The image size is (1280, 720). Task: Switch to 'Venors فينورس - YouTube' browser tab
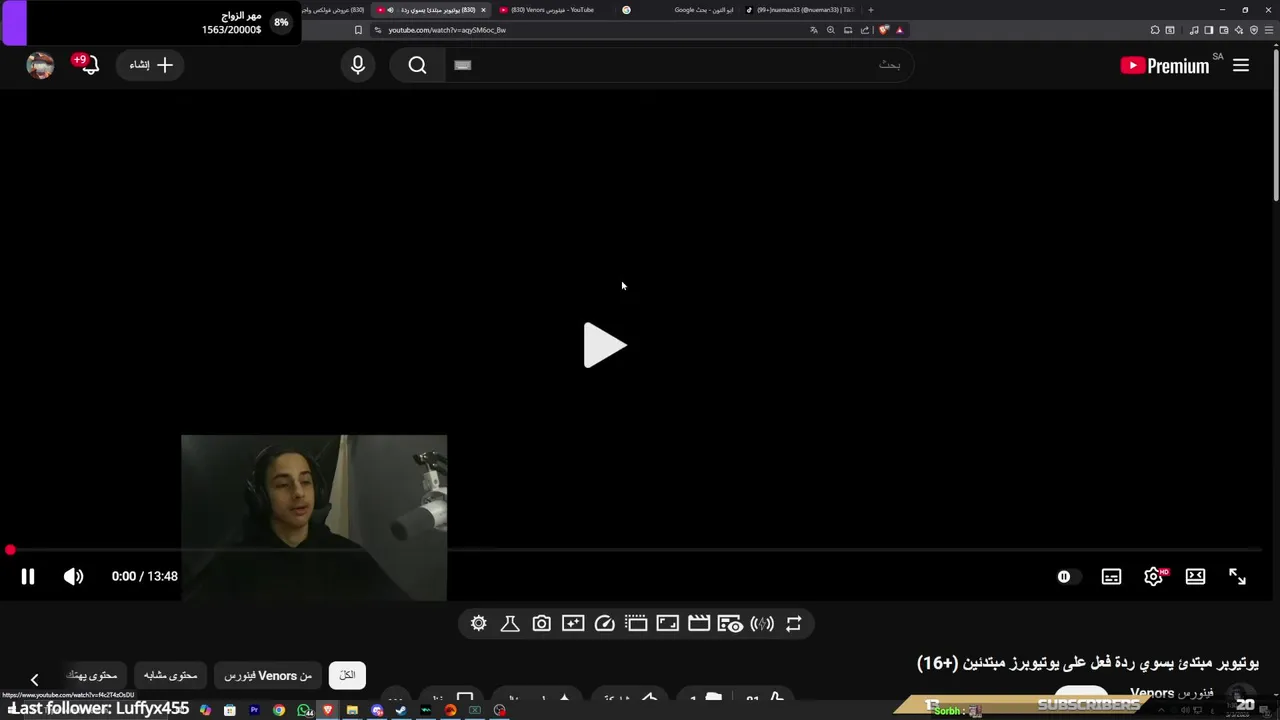552,10
